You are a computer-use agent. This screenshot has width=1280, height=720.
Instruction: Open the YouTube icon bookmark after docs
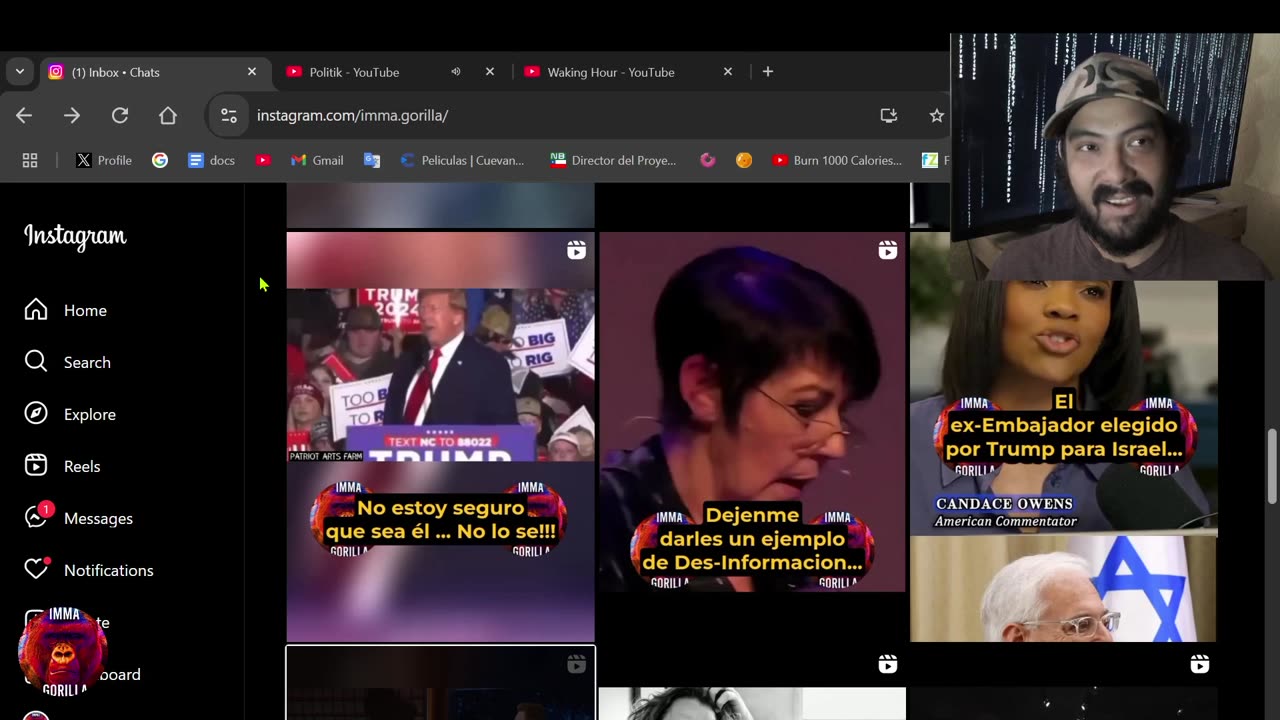(263, 160)
